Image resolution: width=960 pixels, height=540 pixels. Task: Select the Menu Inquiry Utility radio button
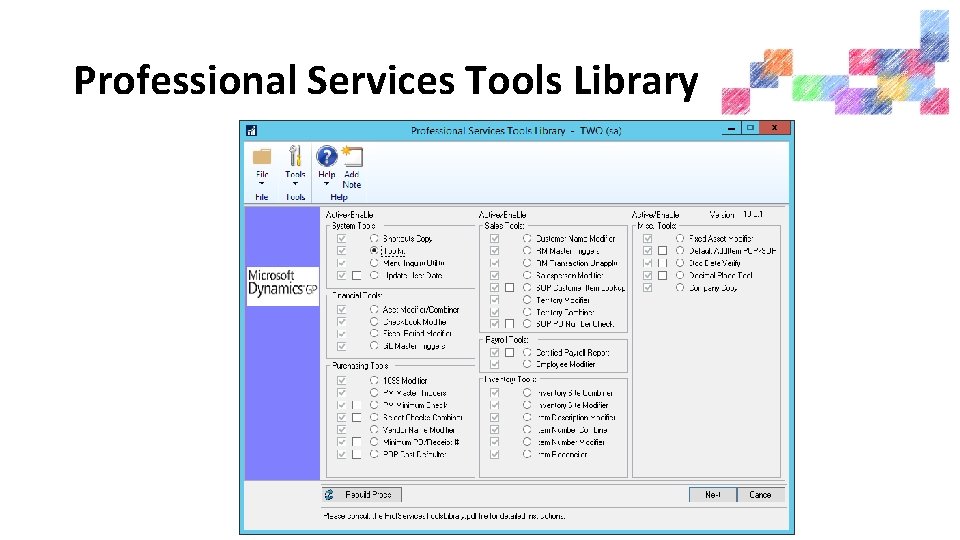click(374, 263)
